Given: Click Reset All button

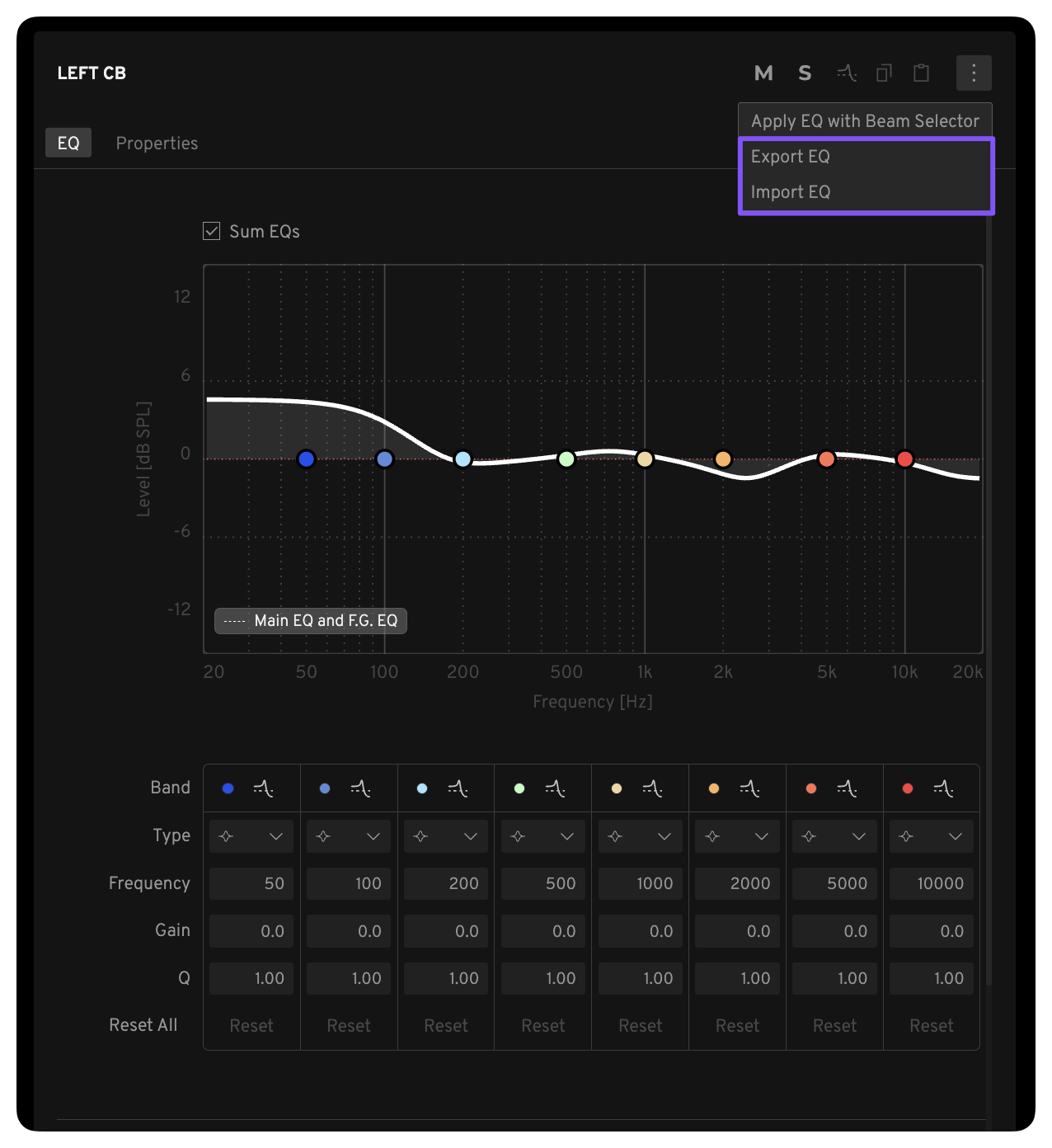Looking at the screenshot, I should click(143, 1025).
